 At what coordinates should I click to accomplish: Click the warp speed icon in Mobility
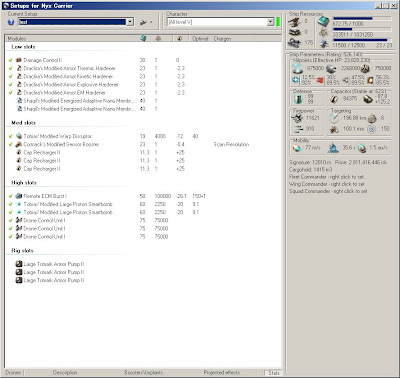362,148
